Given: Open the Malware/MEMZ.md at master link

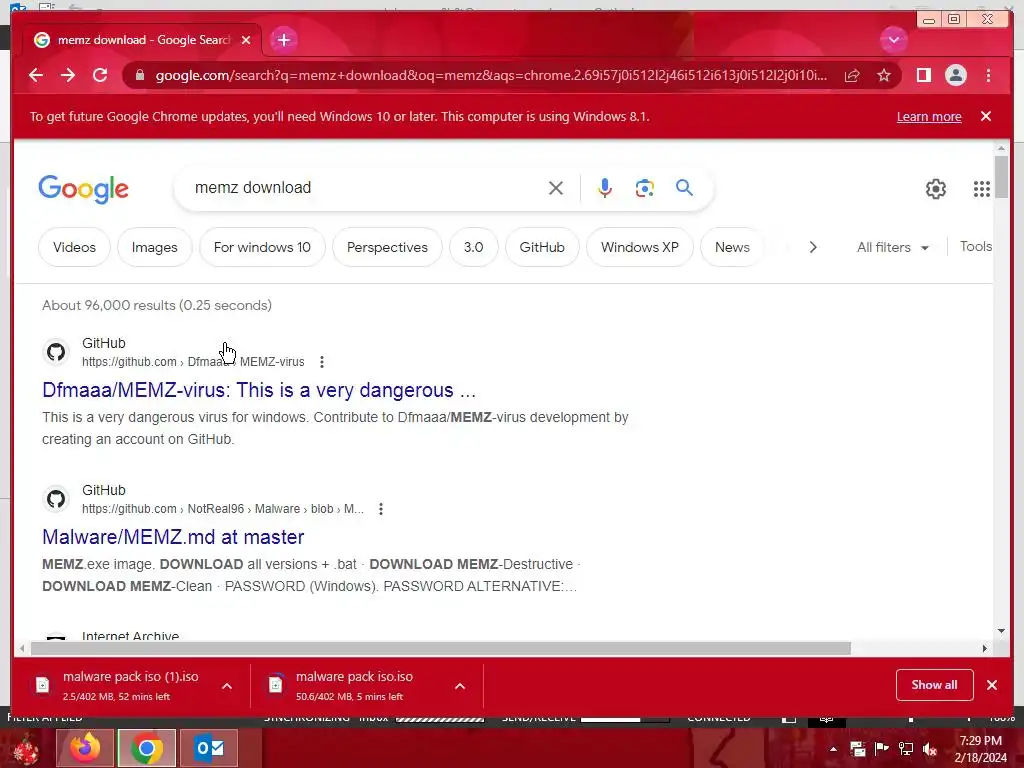Looking at the screenshot, I should click(x=173, y=537).
